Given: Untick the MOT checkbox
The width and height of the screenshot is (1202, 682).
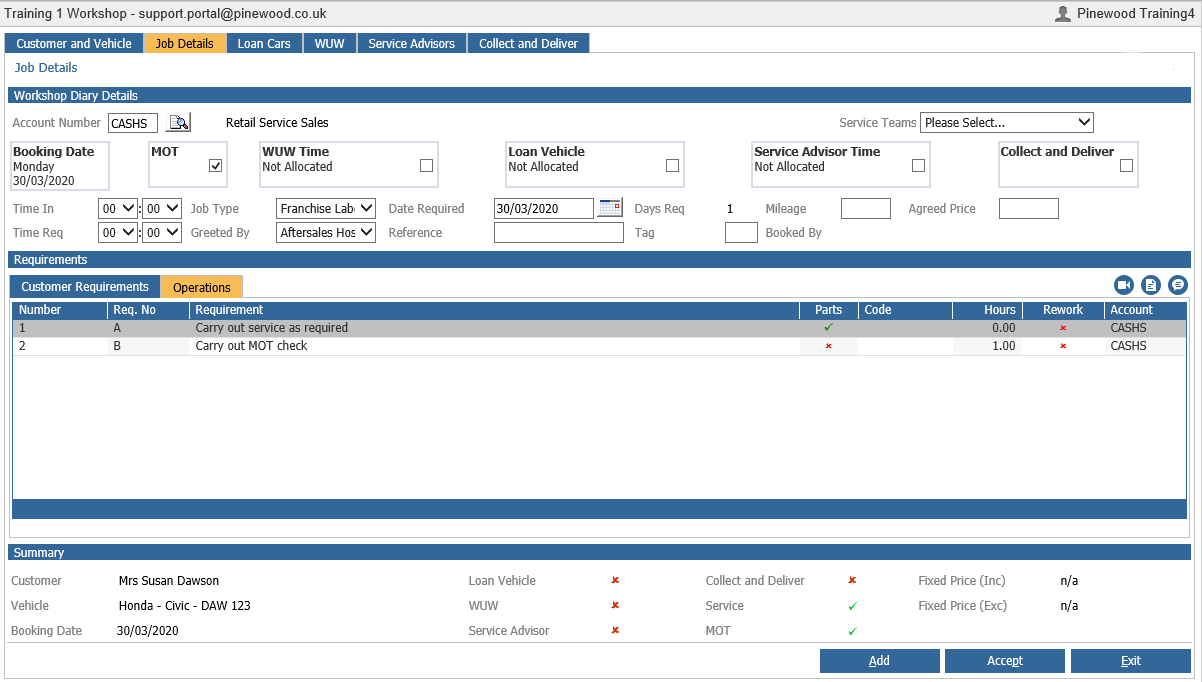Looking at the screenshot, I should (x=215, y=166).
